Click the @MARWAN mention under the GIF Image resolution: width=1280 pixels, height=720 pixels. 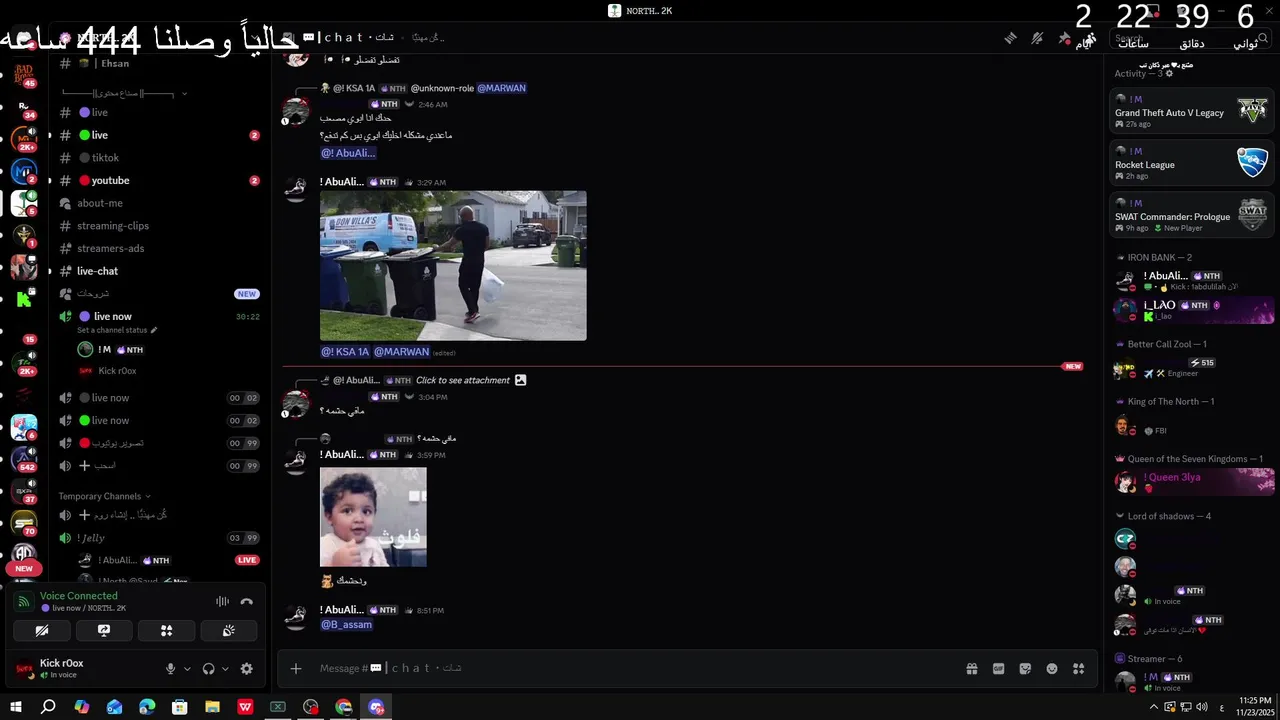click(x=401, y=352)
